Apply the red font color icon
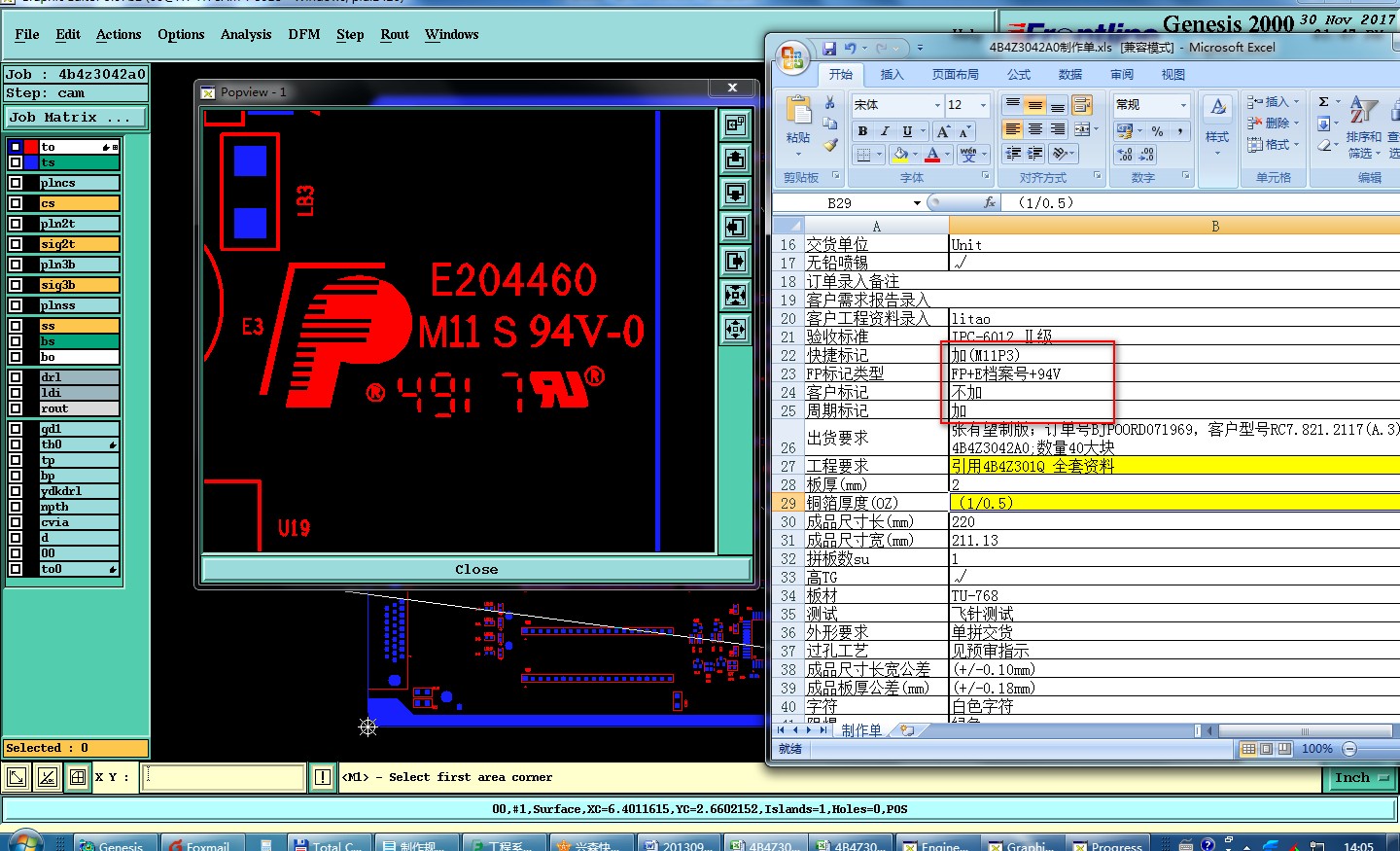 pyautogui.click(x=932, y=155)
